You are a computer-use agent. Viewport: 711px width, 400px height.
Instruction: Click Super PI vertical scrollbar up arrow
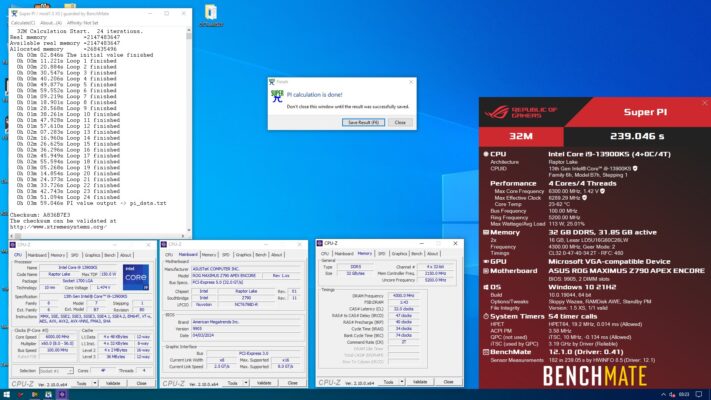(189, 31)
